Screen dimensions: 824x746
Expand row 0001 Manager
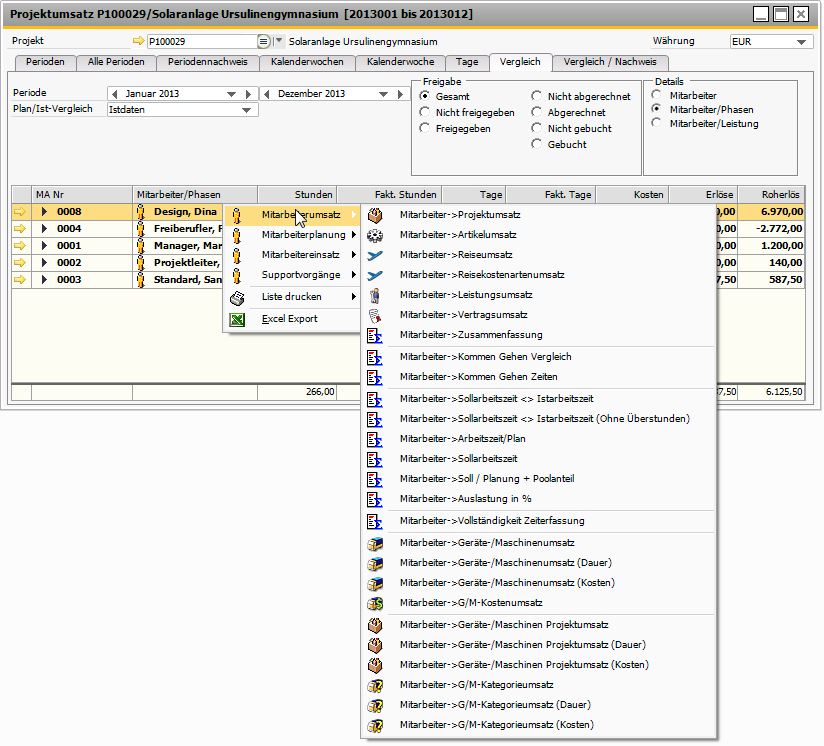pyautogui.click(x=44, y=245)
